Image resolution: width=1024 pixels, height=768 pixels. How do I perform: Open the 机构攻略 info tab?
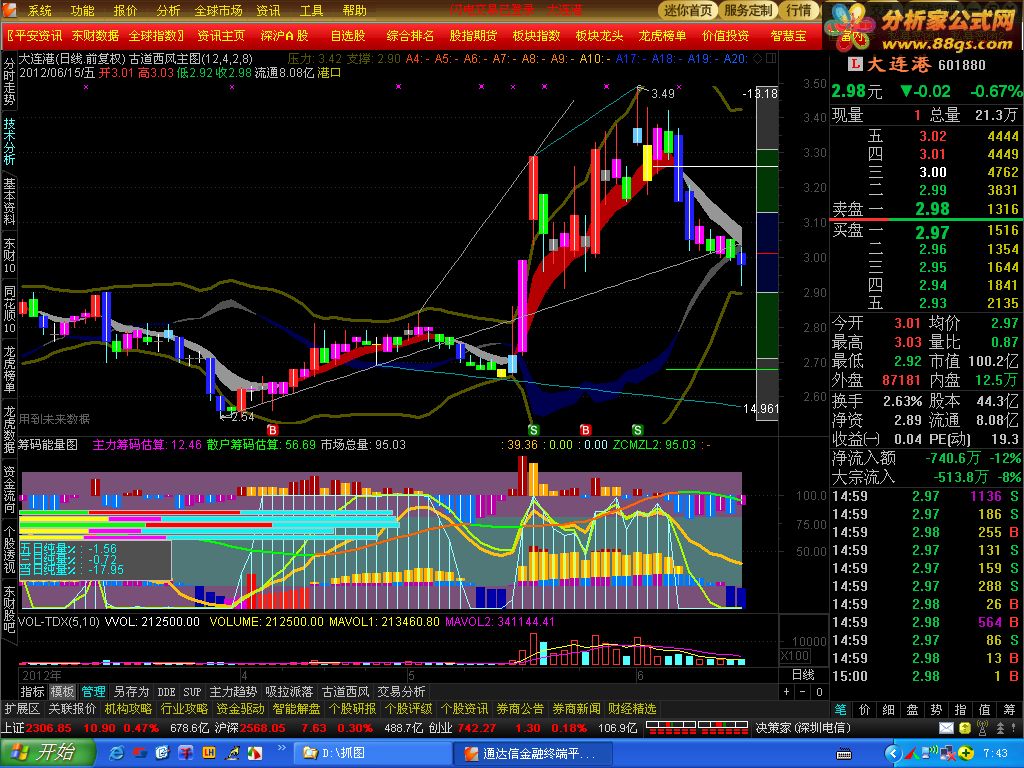(x=129, y=709)
